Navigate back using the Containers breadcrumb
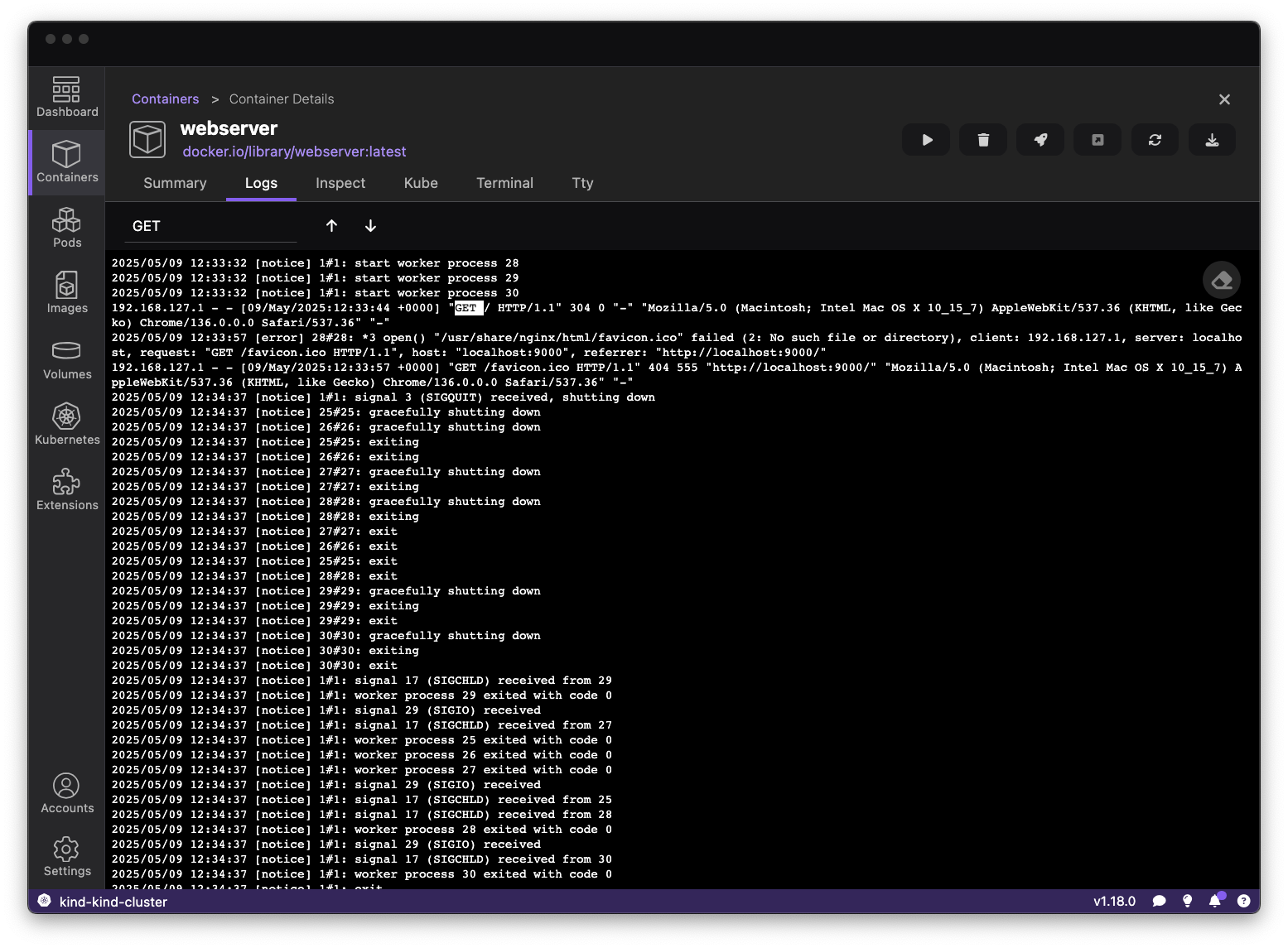Screen dimensions: 1288x948 tap(165, 99)
